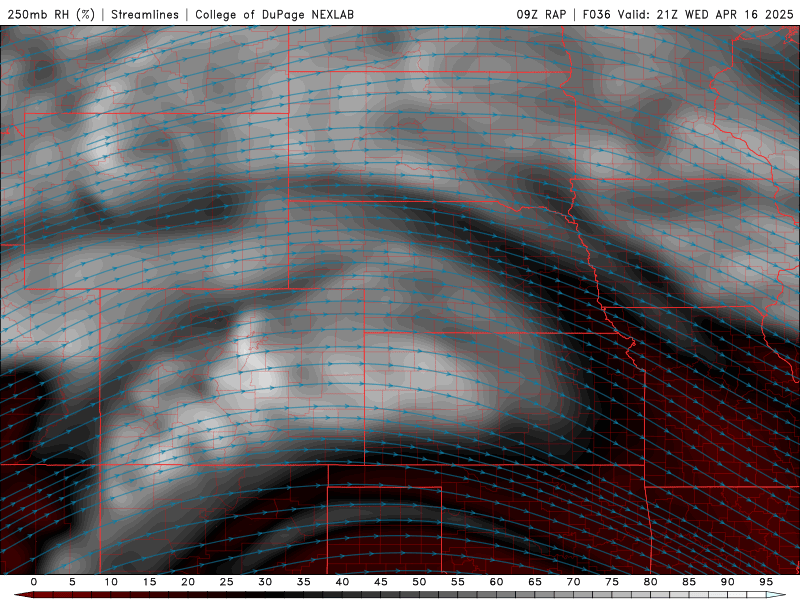
Task: Click the '09Z RAP' model label
Action: point(541,14)
